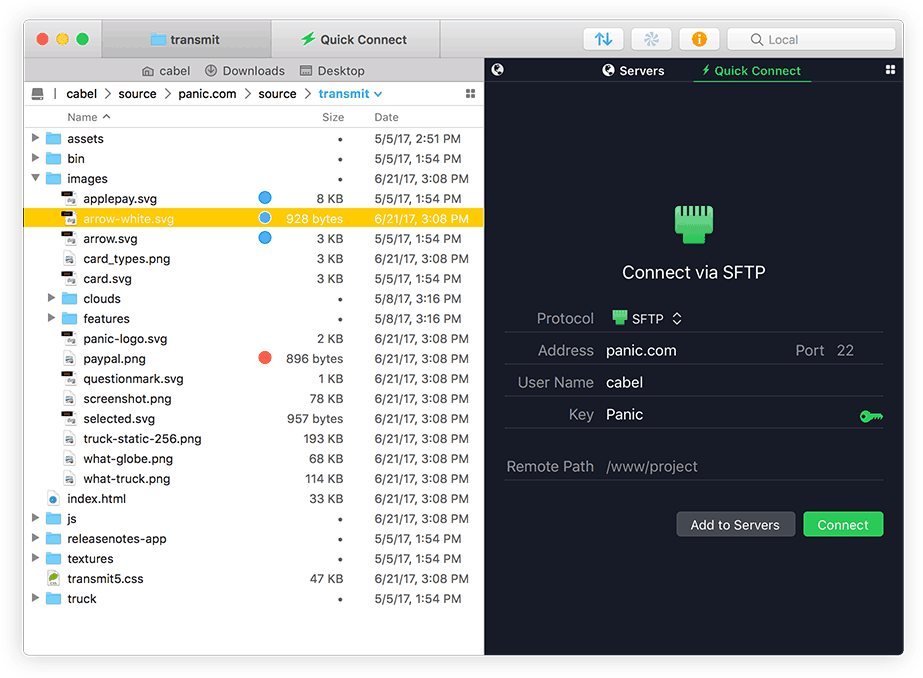
Task: Open the Desktop favorite
Action: (x=332, y=71)
